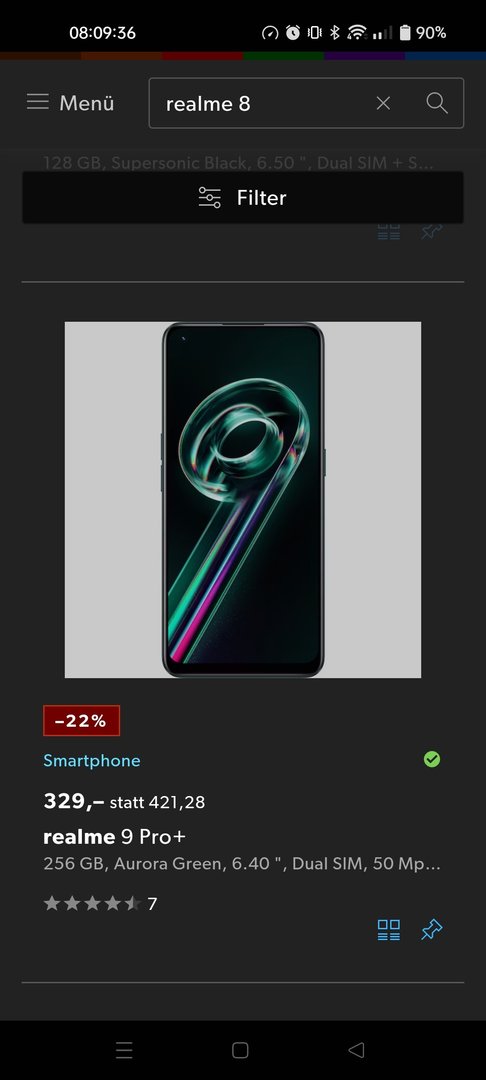Tap the Android back navigation arrow
486x1080 pixels.
click(356, 1050)
